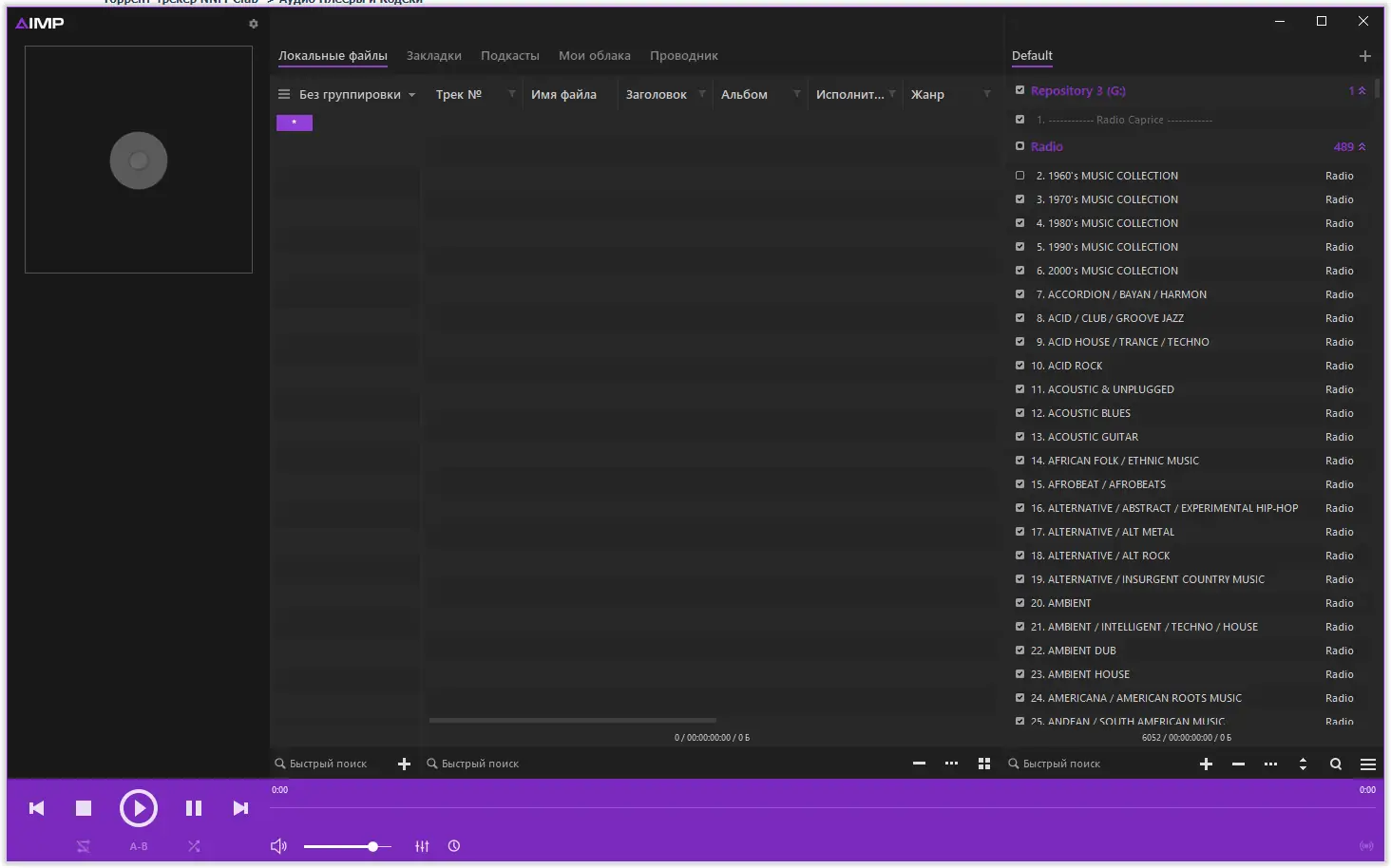The image size is (1391, 868).
Task: Switch to the Подкасты tab
Action: point(510,55)
